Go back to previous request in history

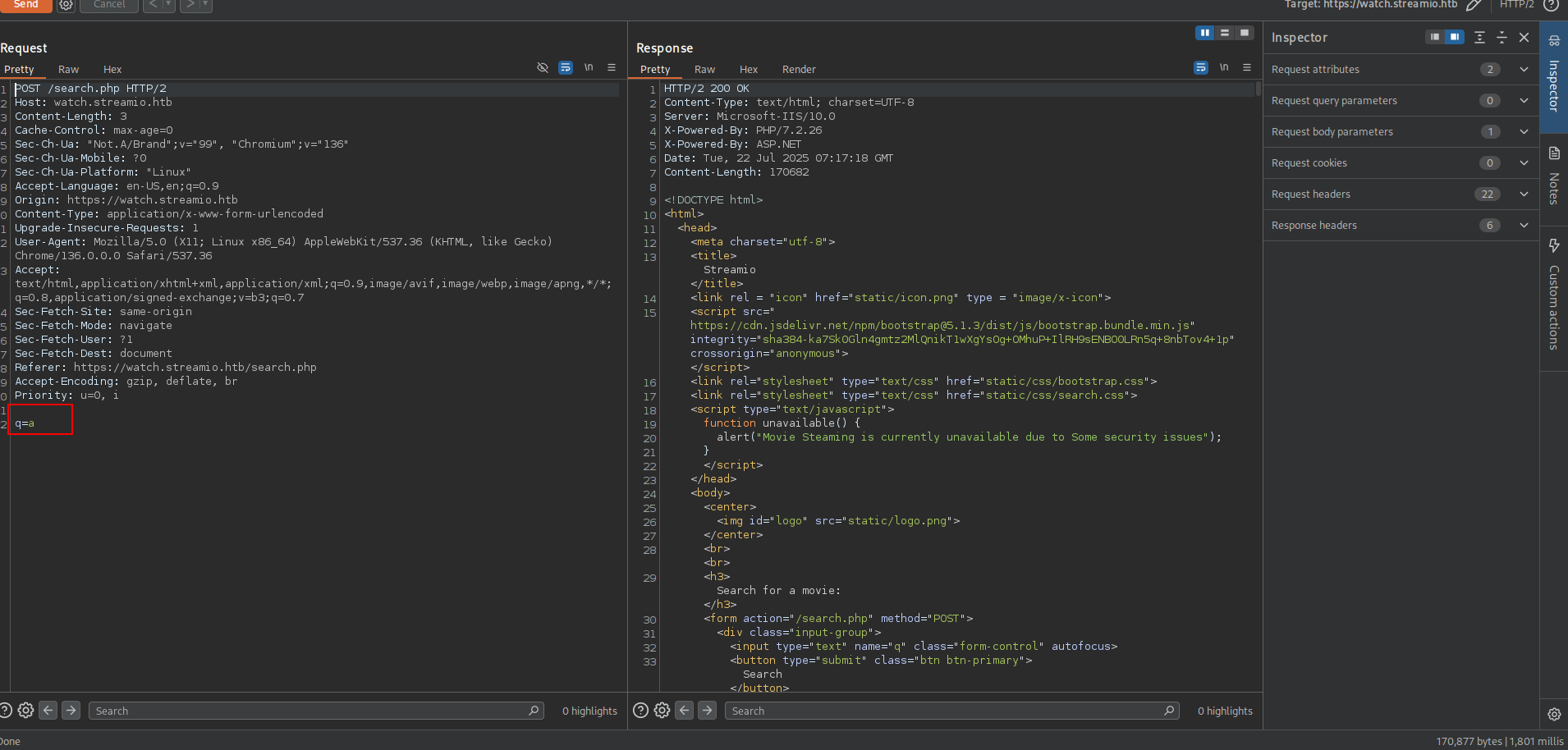tap(152, 5)
